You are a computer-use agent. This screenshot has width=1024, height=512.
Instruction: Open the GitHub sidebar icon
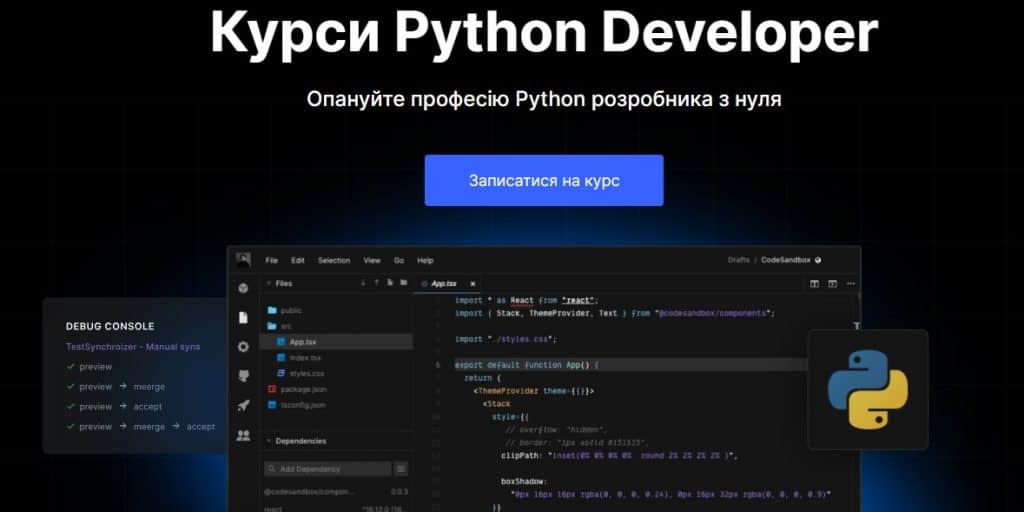pyautogui.click(x=244, y=376)
